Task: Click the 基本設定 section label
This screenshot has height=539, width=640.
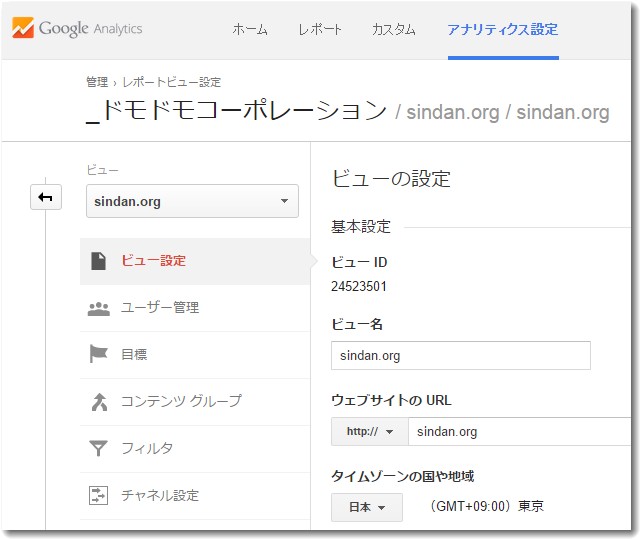Action: click(361, 226)
